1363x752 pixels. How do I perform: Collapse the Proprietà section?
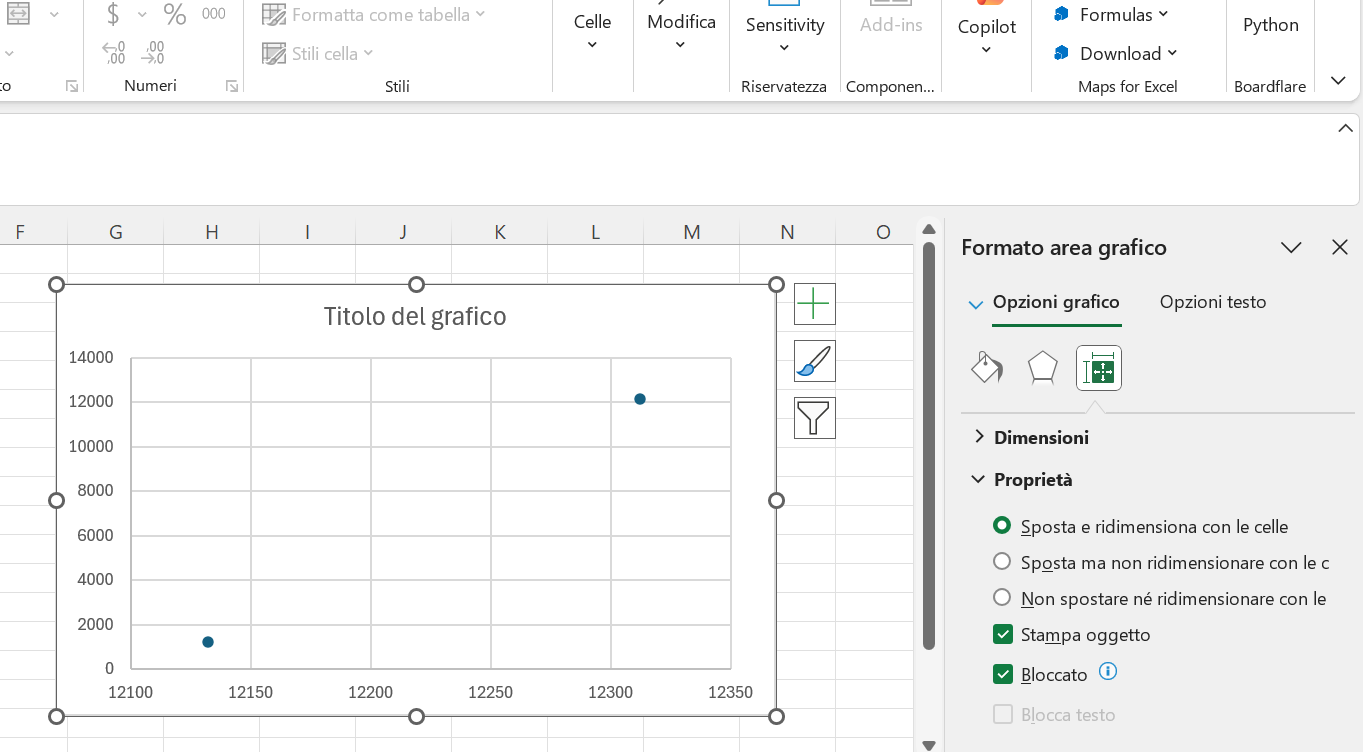click(x=1022, y=480)
